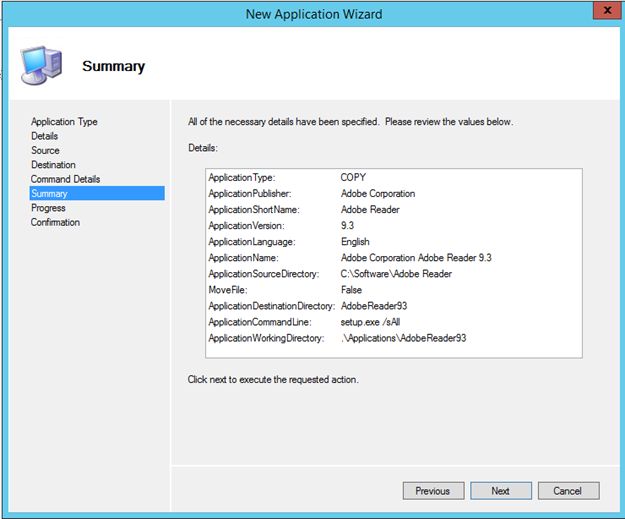Select Confirmation step in sidebar
This screenshot has height=519, width=625.
coord(55,222)
